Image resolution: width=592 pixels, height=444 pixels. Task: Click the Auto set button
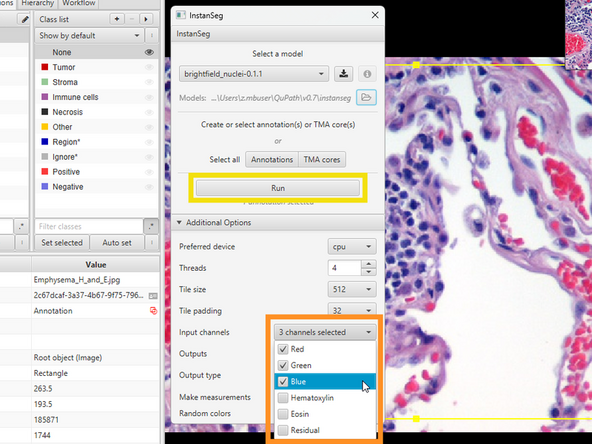tap(117, 243)
